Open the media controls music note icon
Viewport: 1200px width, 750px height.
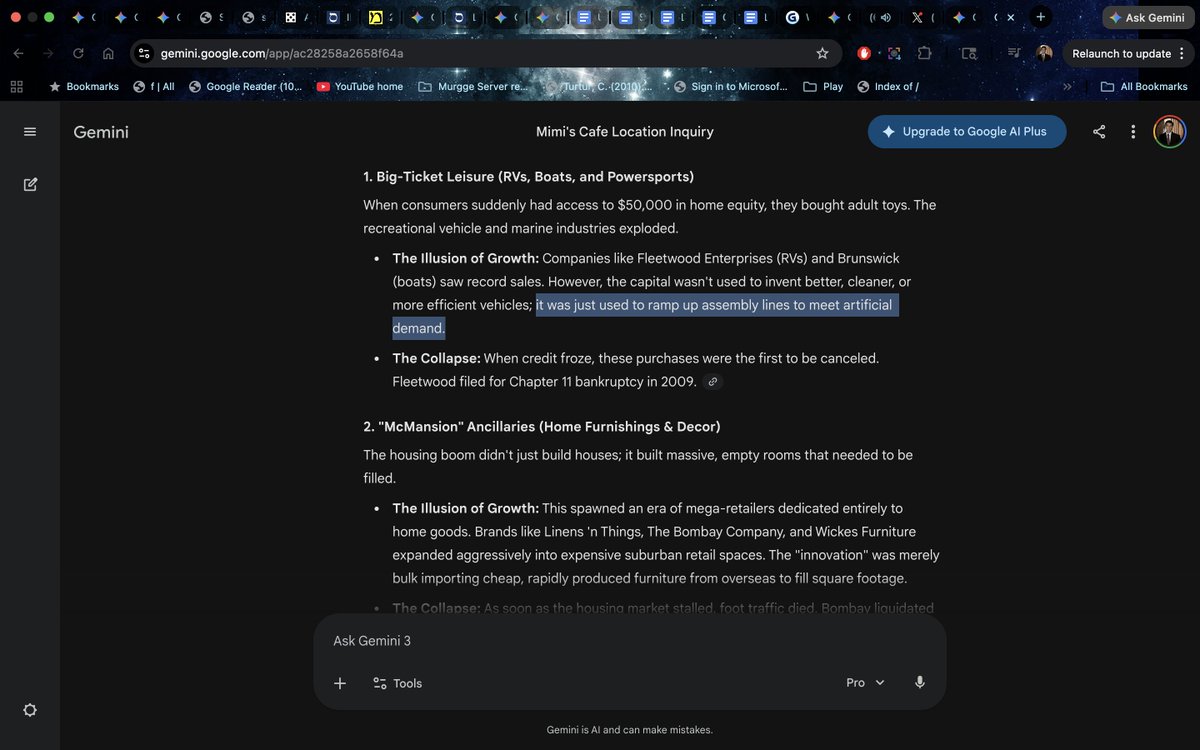[x=1014, y=54]
